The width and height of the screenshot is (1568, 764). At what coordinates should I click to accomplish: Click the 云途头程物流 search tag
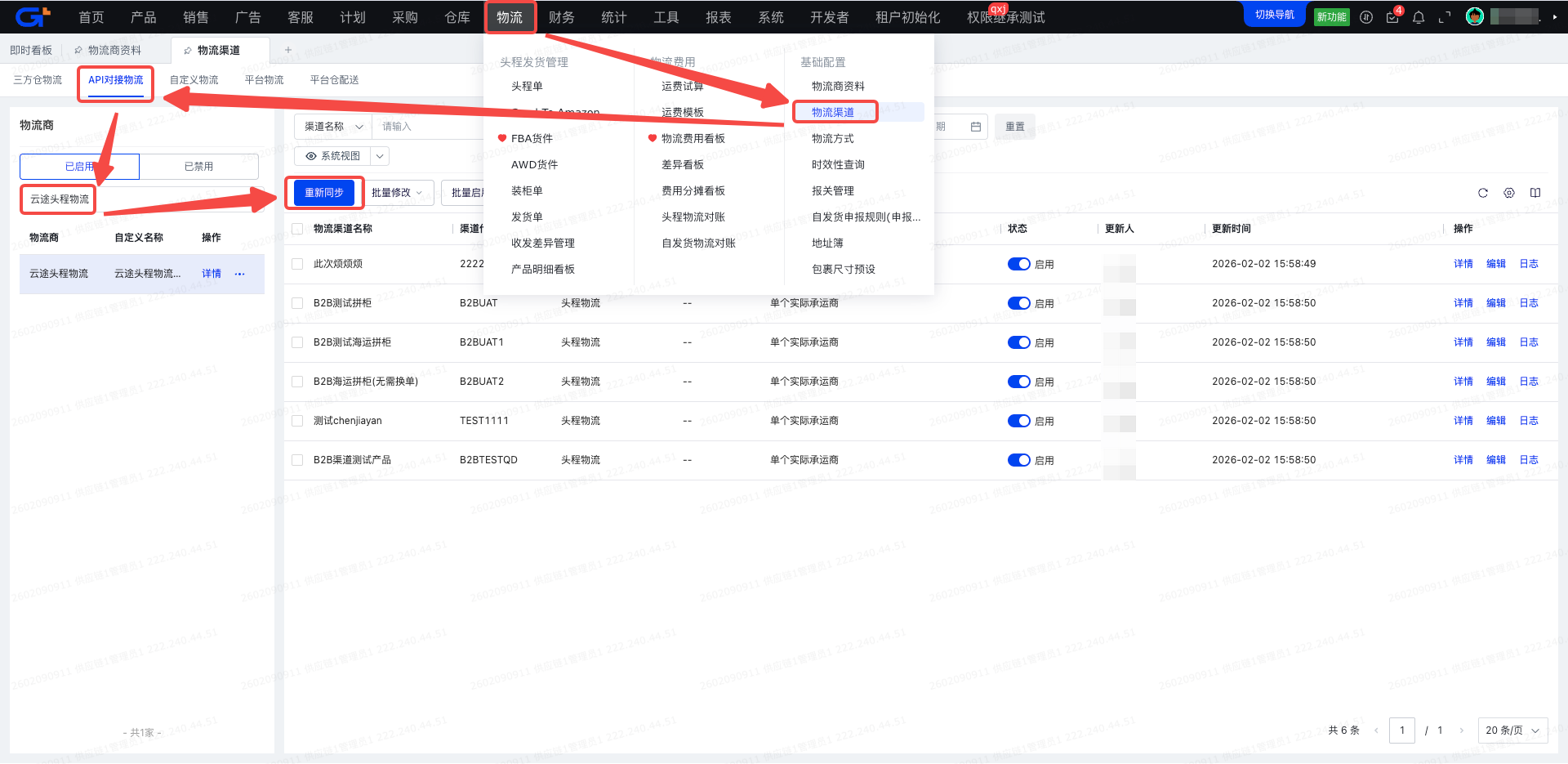[60, 199]
